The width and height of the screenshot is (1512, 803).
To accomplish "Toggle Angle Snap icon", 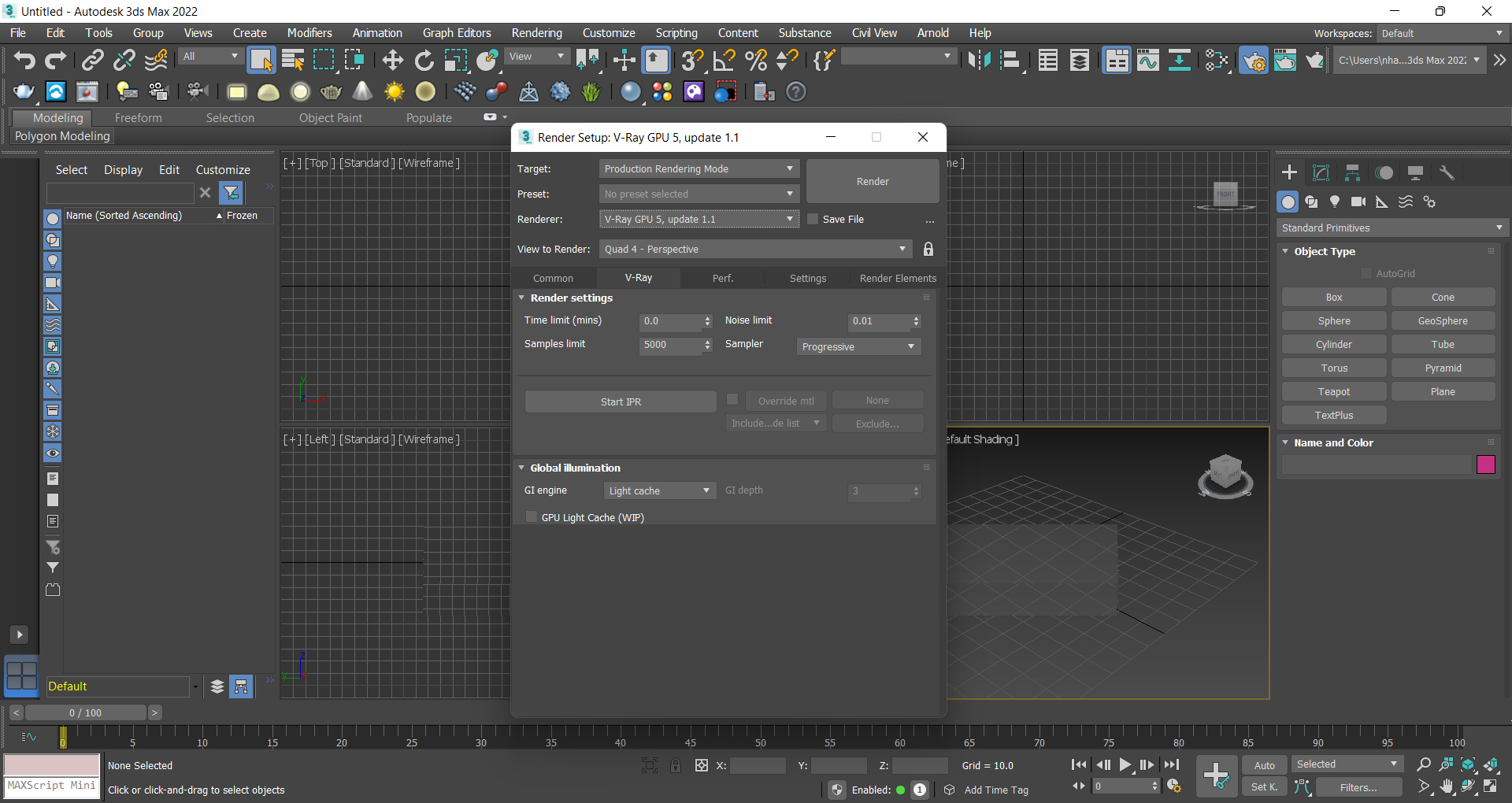I will [x=724, y=61].
